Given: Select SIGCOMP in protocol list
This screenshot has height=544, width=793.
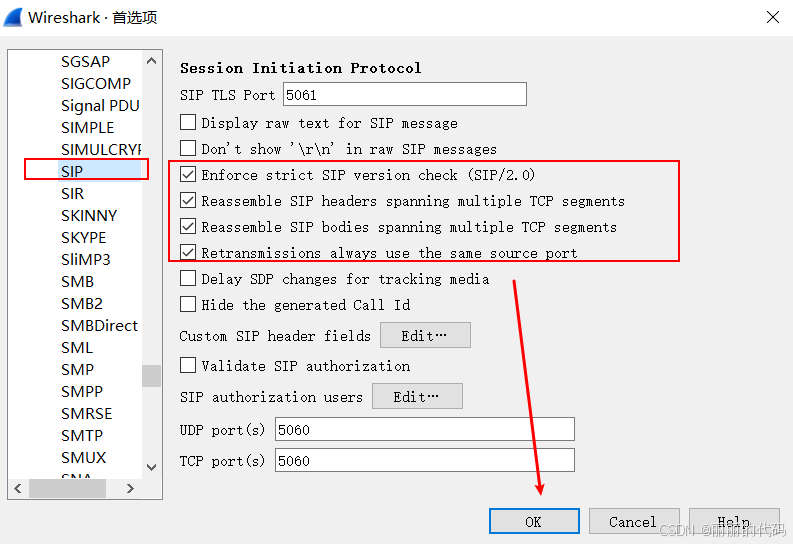Looking at the screenshot, I should 96,83.
